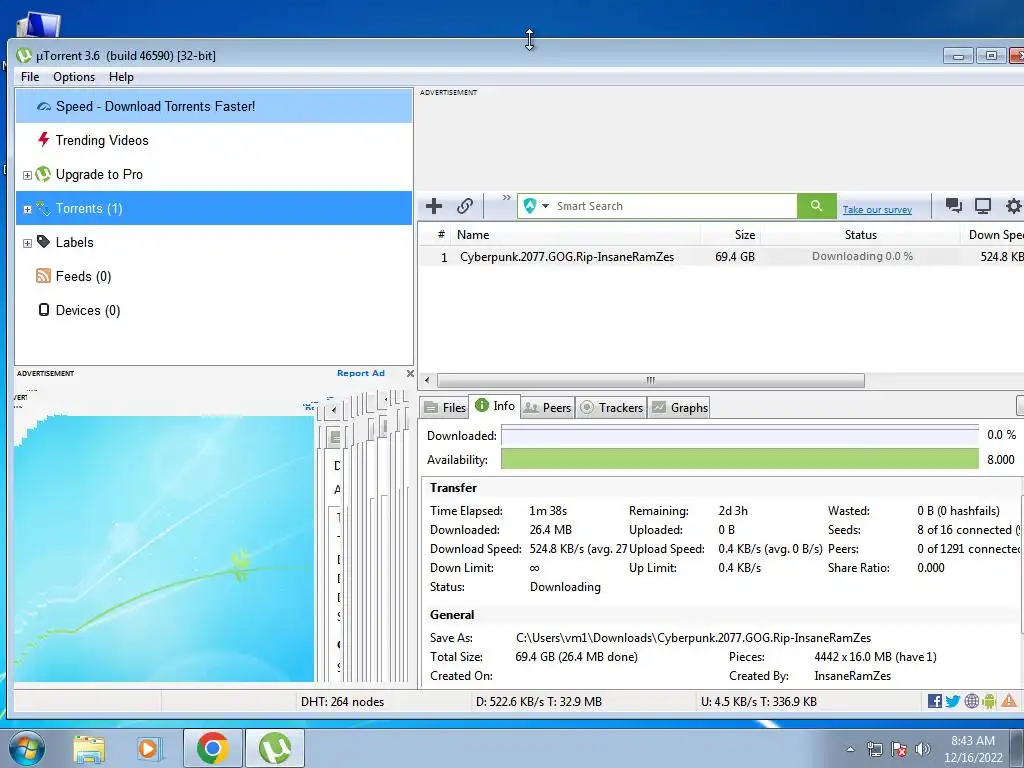Image resolution: width=1024 pixels, height=768 pixels.
Task: Click the globe web icon in status bar
Action: click(x=972, y=701)
